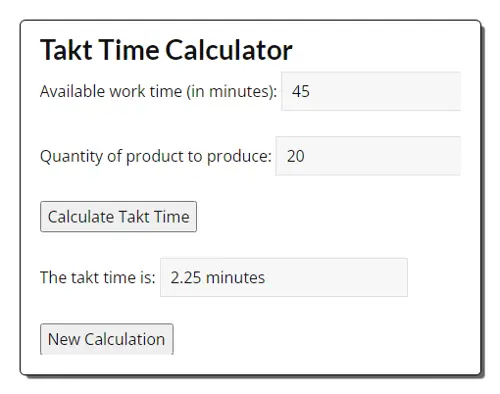Click the 'Available work time (in minutes):' label
This screenshot has height=394, width=500.
click(158, 91)
